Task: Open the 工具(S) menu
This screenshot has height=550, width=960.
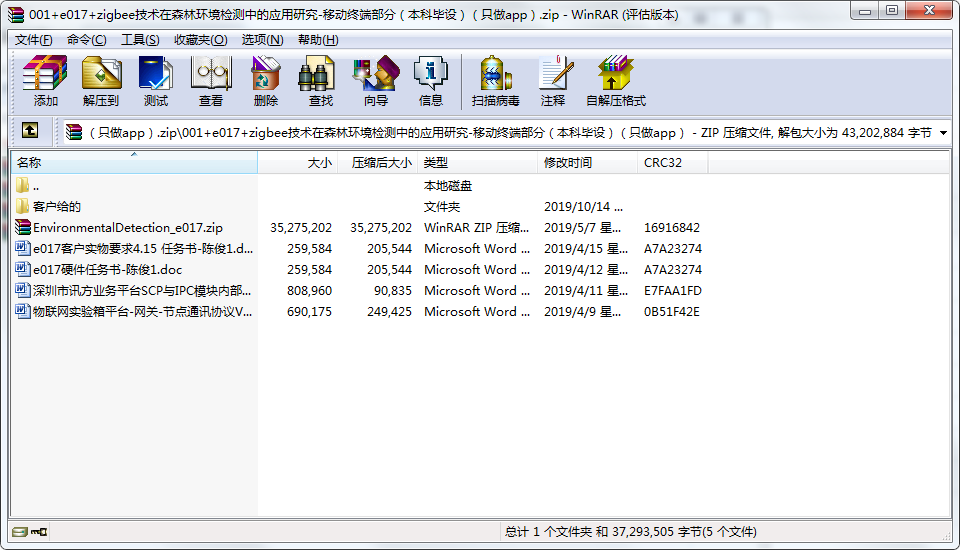Action: pyautogui.click(x=140, y=40)
